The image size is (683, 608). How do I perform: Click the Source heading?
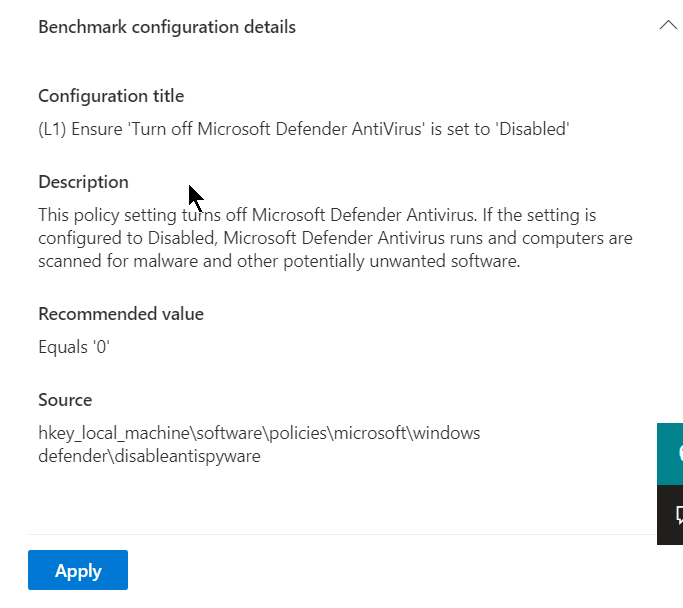point(65,400)
